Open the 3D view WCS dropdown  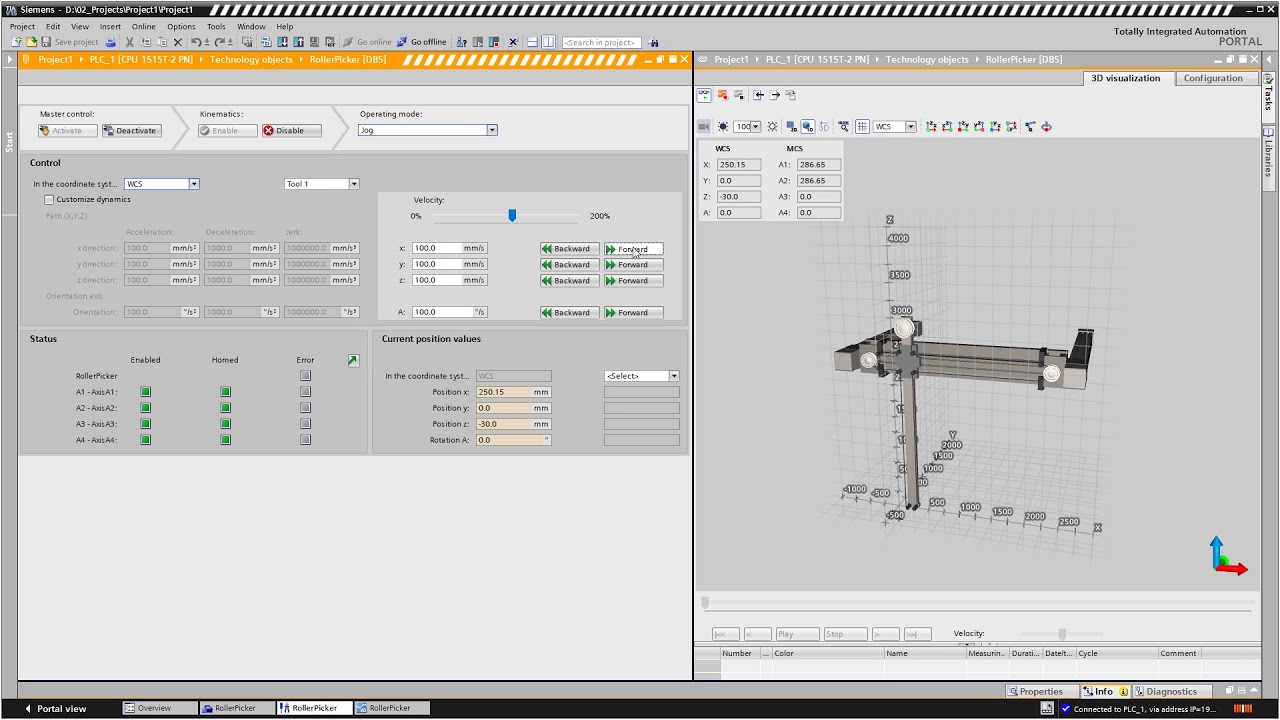coord(910,127)
